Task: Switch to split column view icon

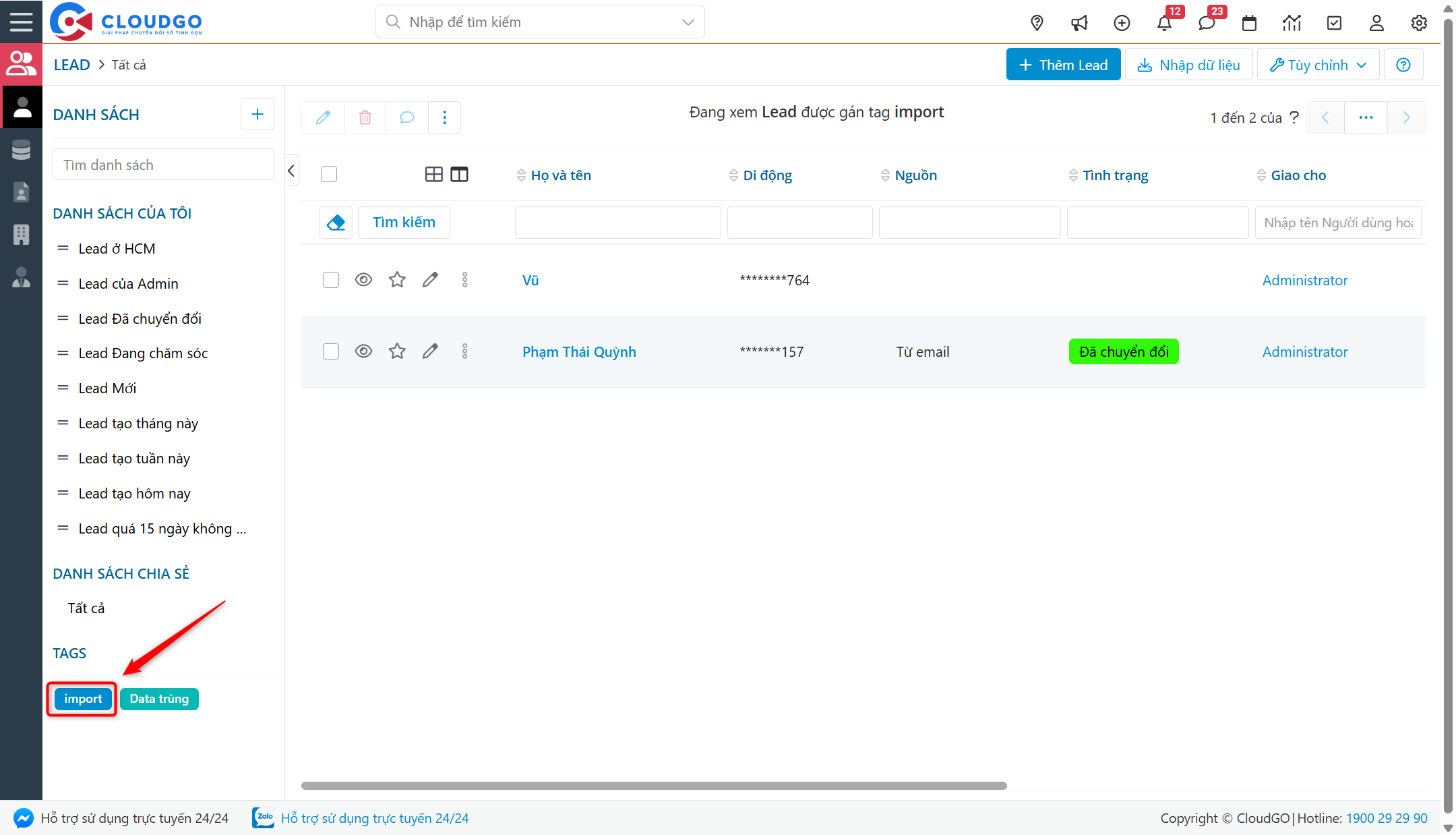Action: [x=459, y=175]
